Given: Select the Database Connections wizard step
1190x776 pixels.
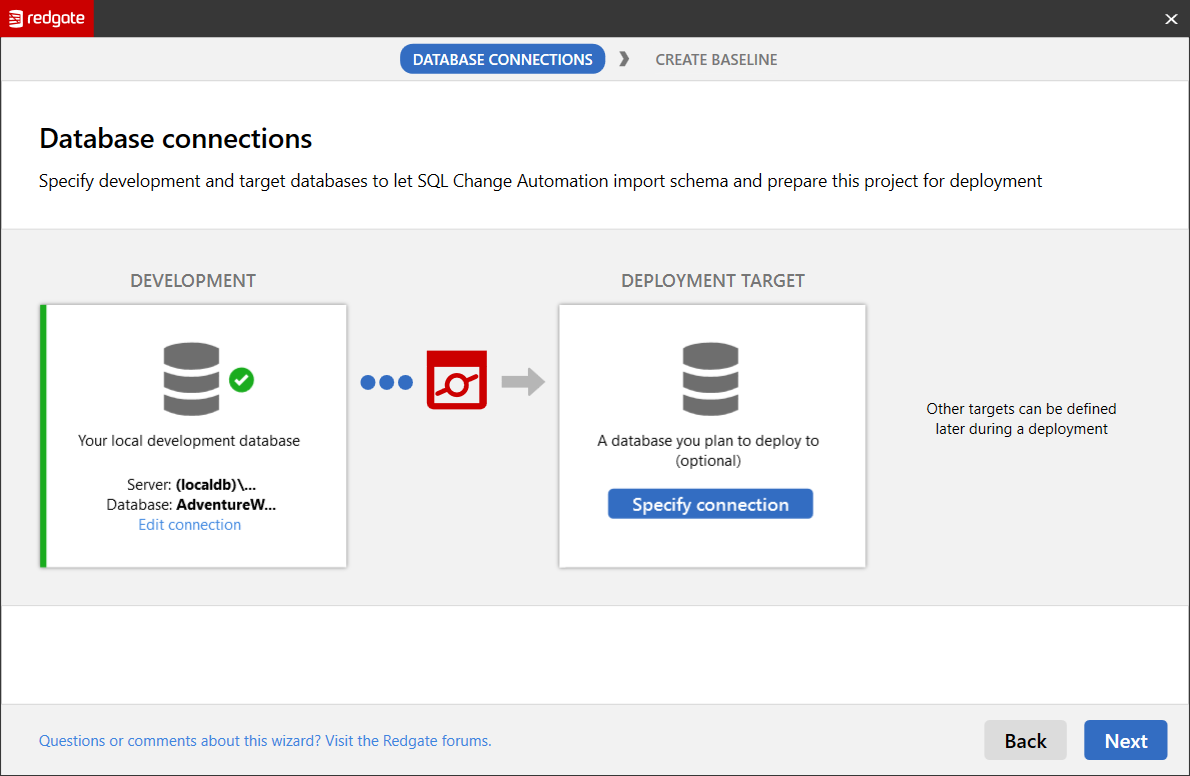Looking at the screenshot, I should pyautogui.click(x=502, y=59).
